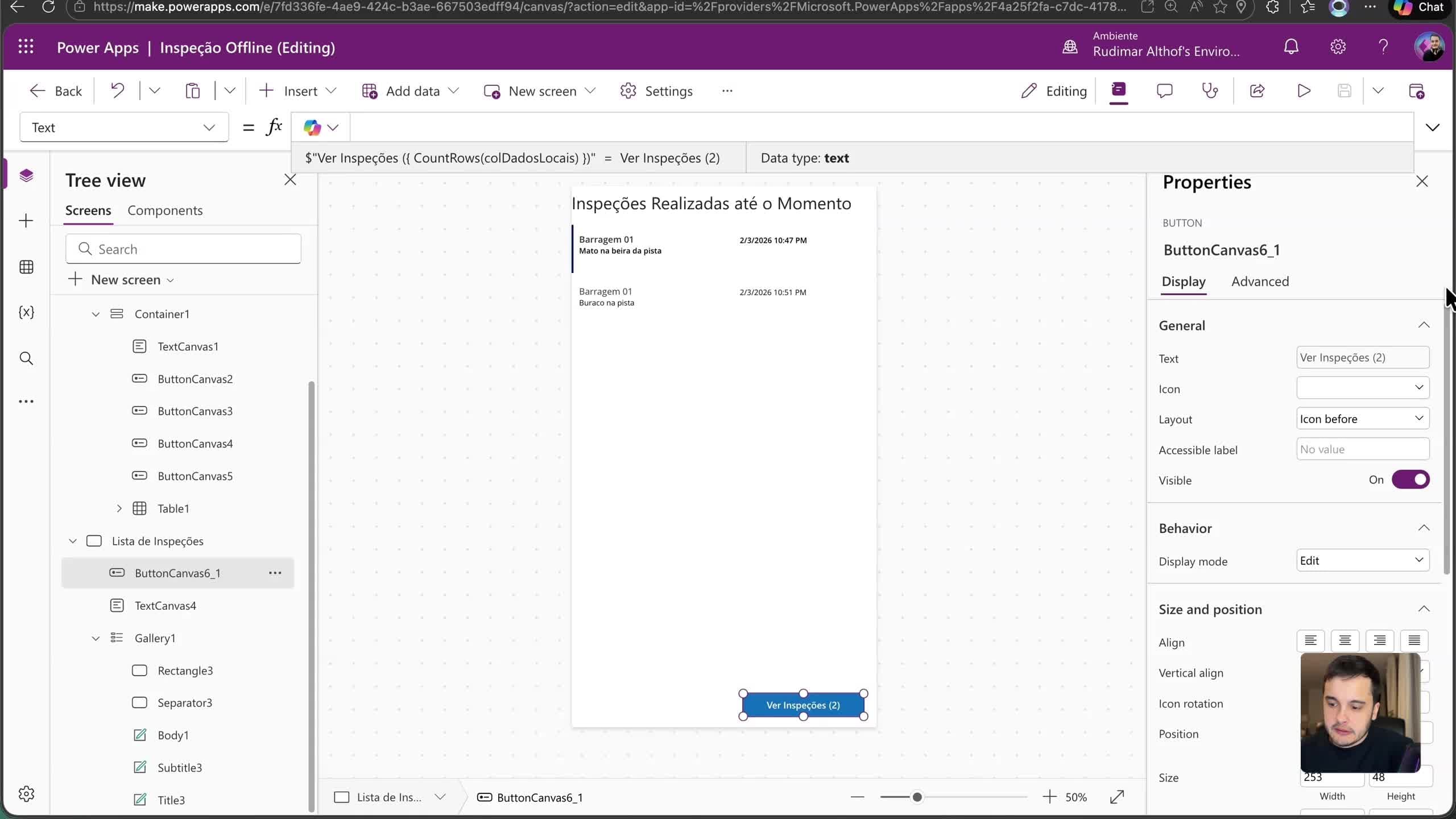Share the app using the share icon
1456x819 pixels.
[1256, 91]
